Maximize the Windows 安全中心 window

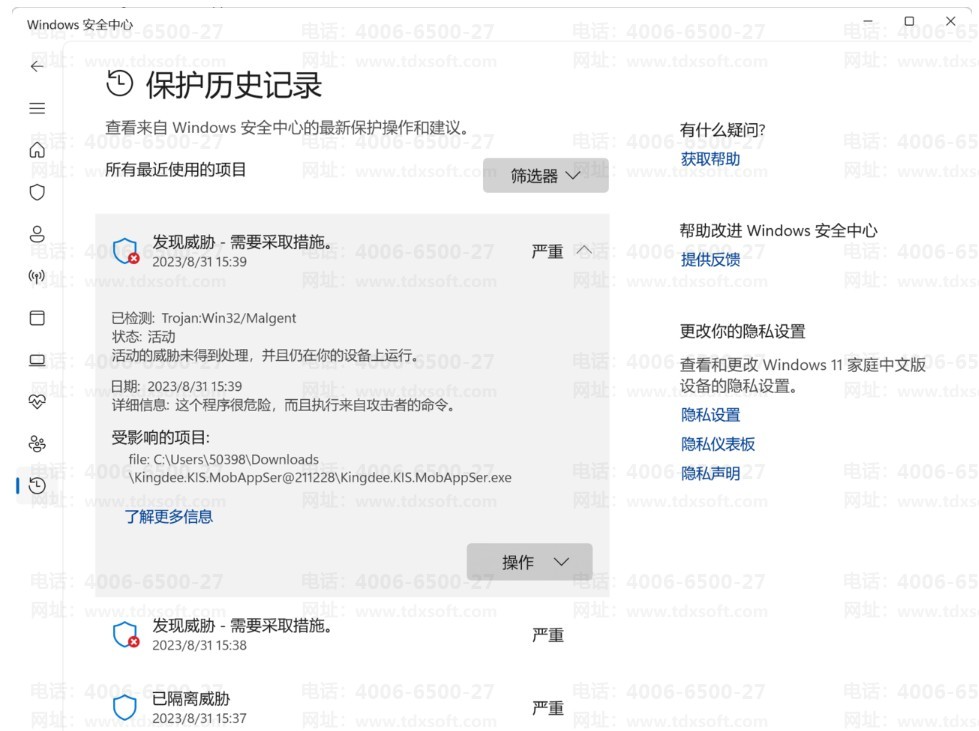click(x=909, y=21)
